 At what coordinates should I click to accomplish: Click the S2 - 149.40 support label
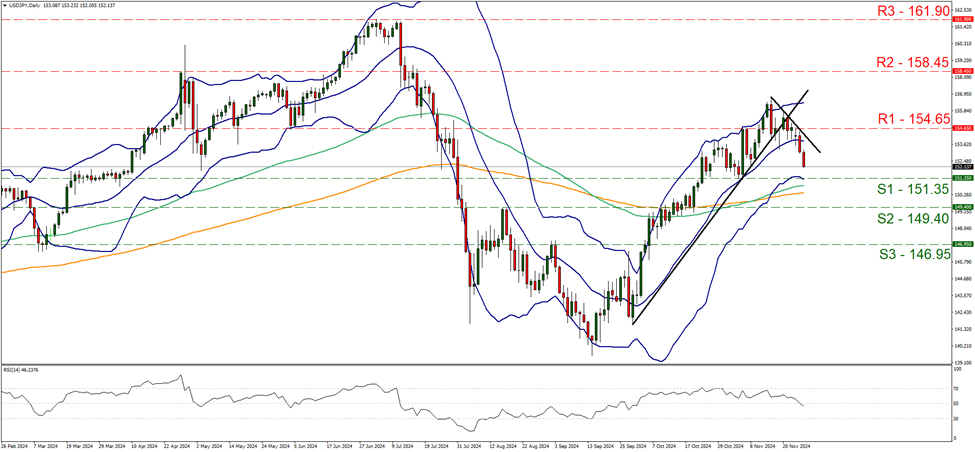(913, 218)
